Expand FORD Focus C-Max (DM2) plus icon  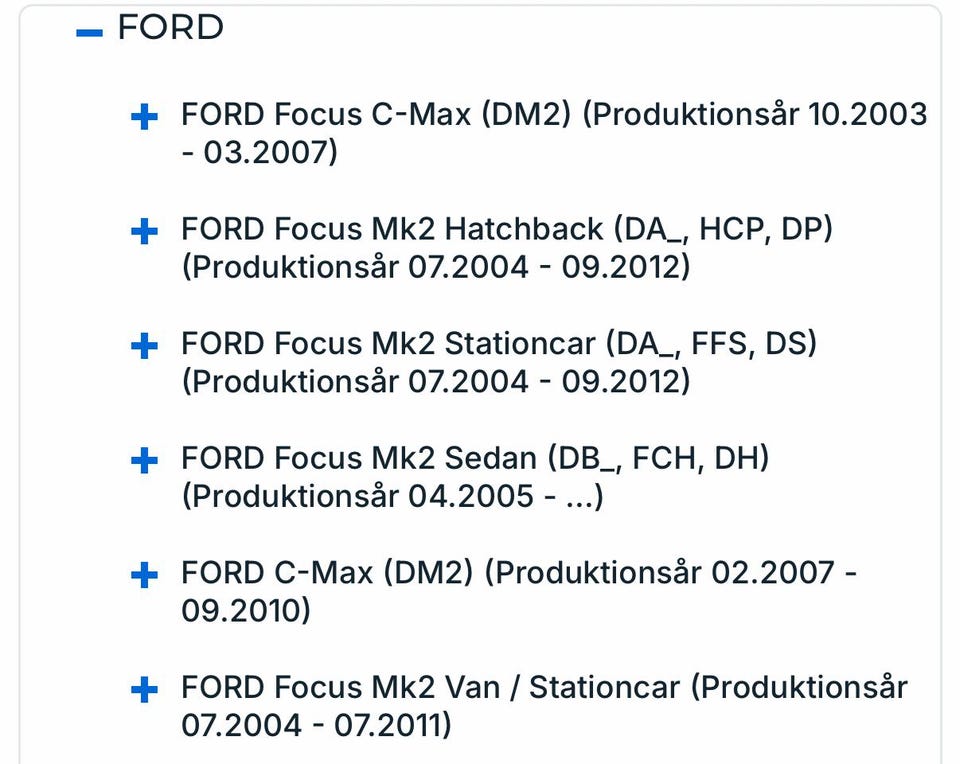(145, 118)
